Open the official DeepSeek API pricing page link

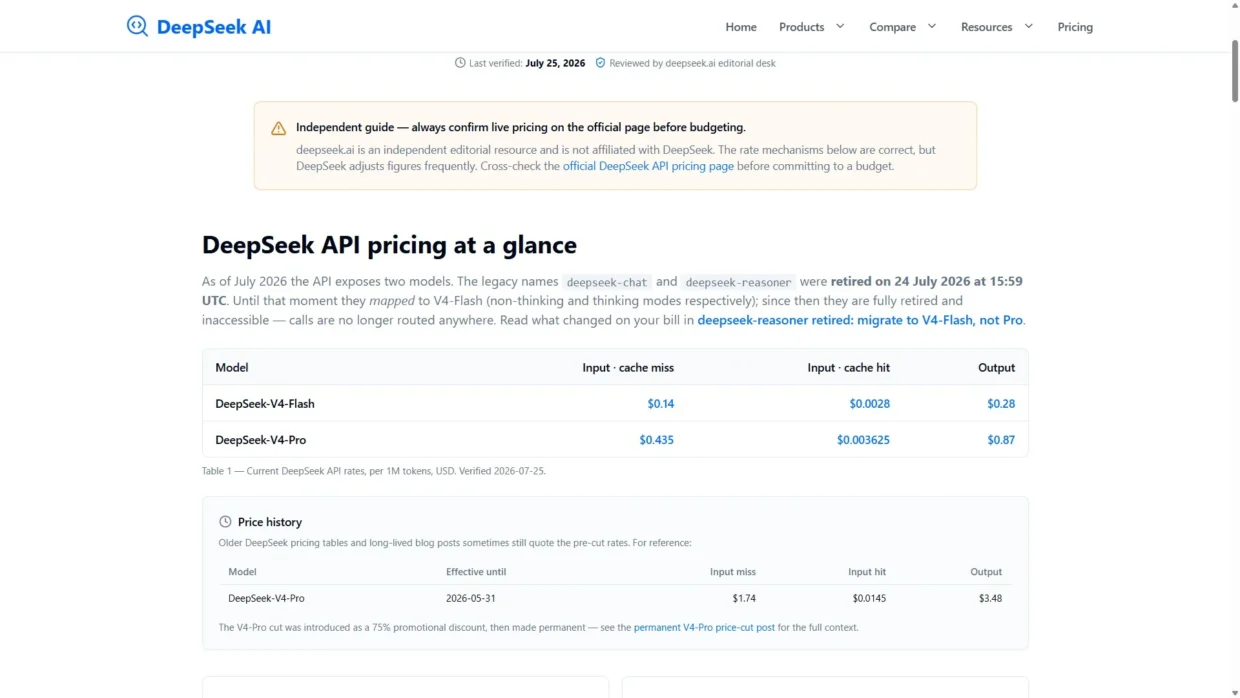point(648,166)
